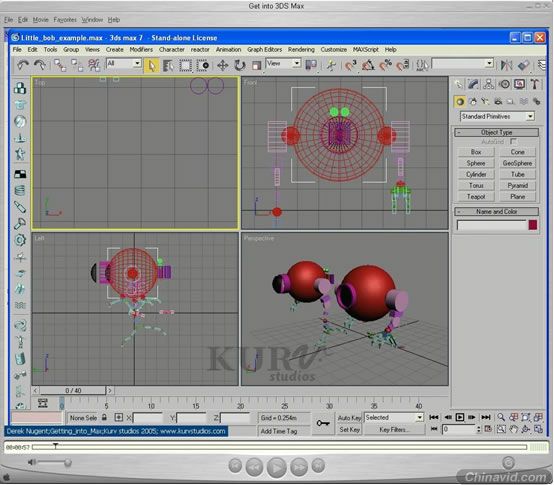Open the Named Selection Sets editor icon
The width and height of the screenshot is (554, 485).
coord(422,65)
